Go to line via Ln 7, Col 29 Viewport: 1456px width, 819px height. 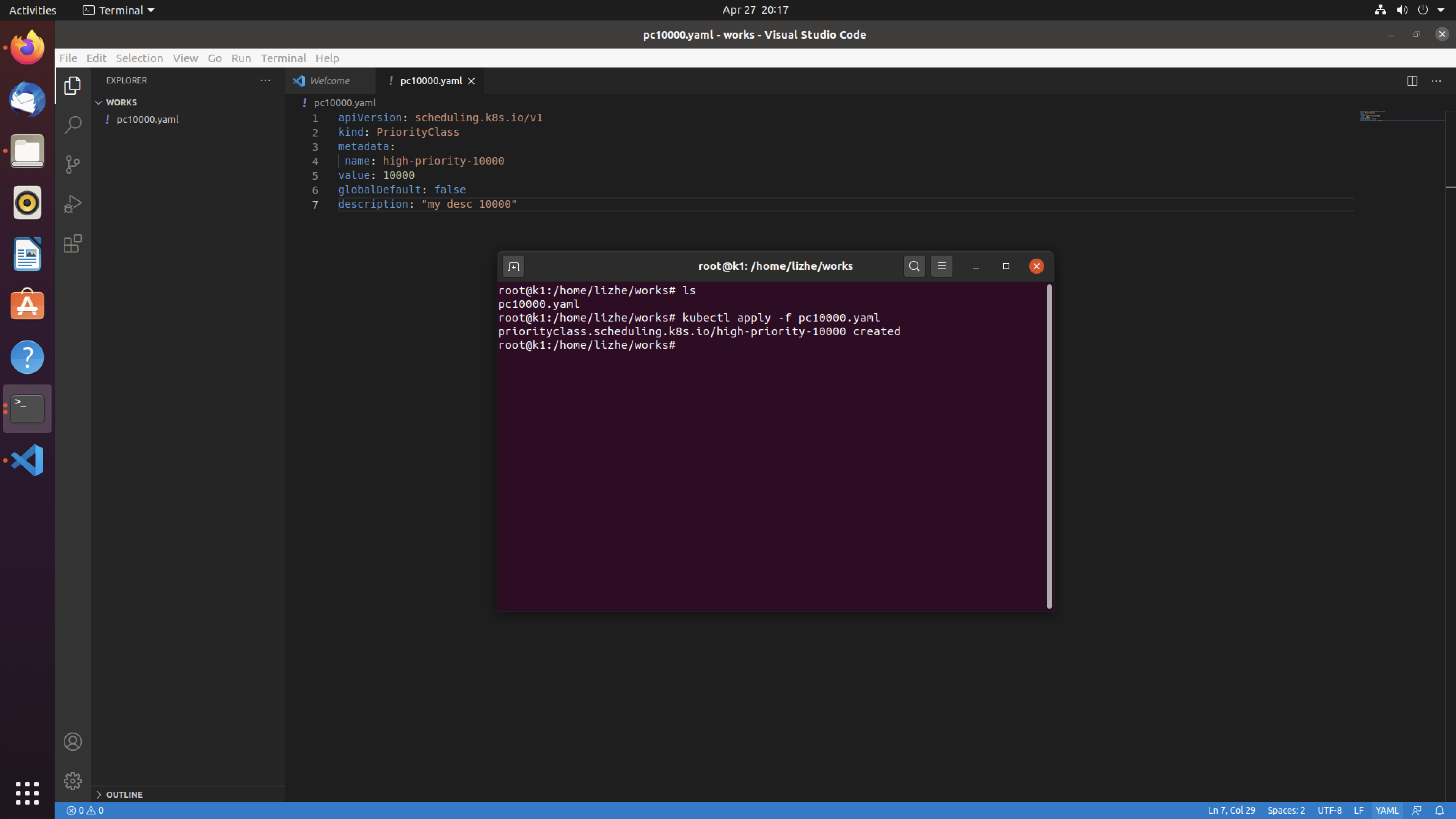tap(1231, 811)
